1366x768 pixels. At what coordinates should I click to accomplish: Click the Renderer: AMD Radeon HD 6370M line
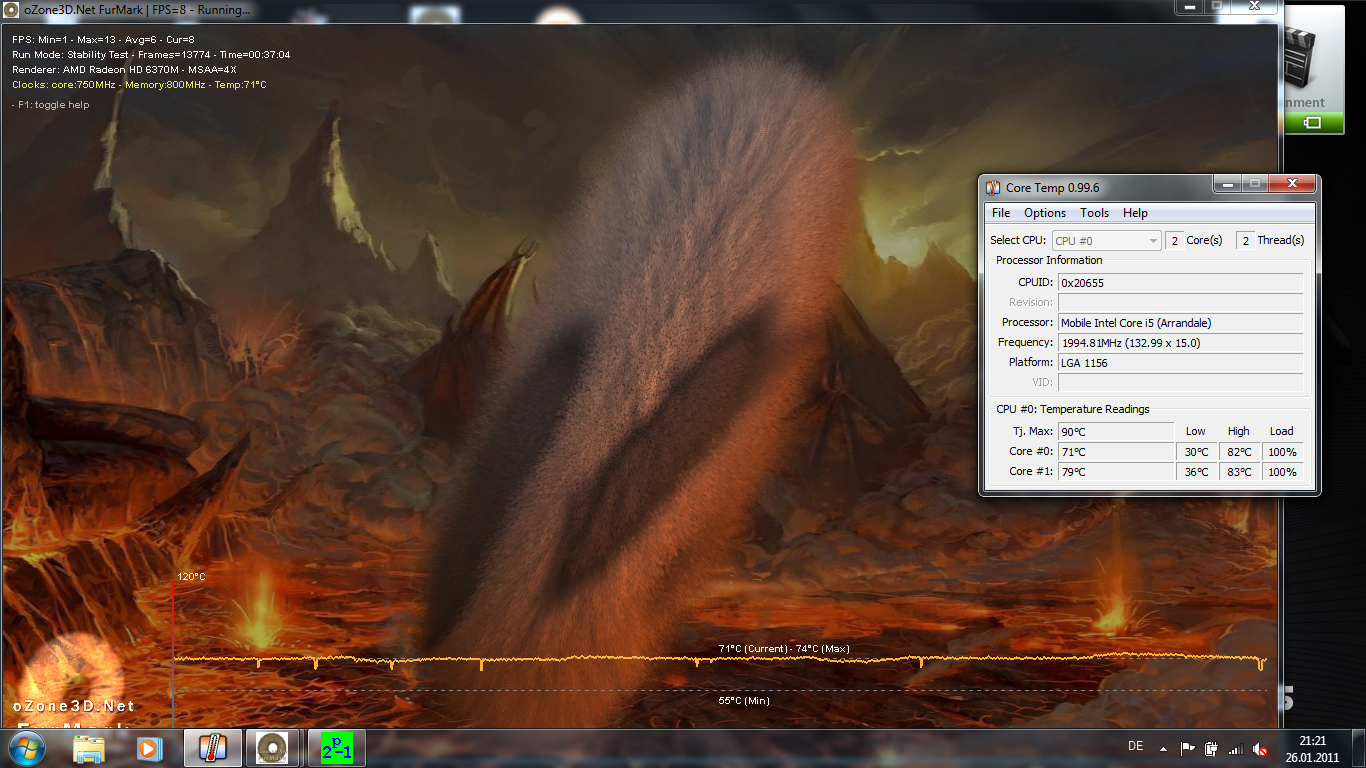(x=124, y=70)
